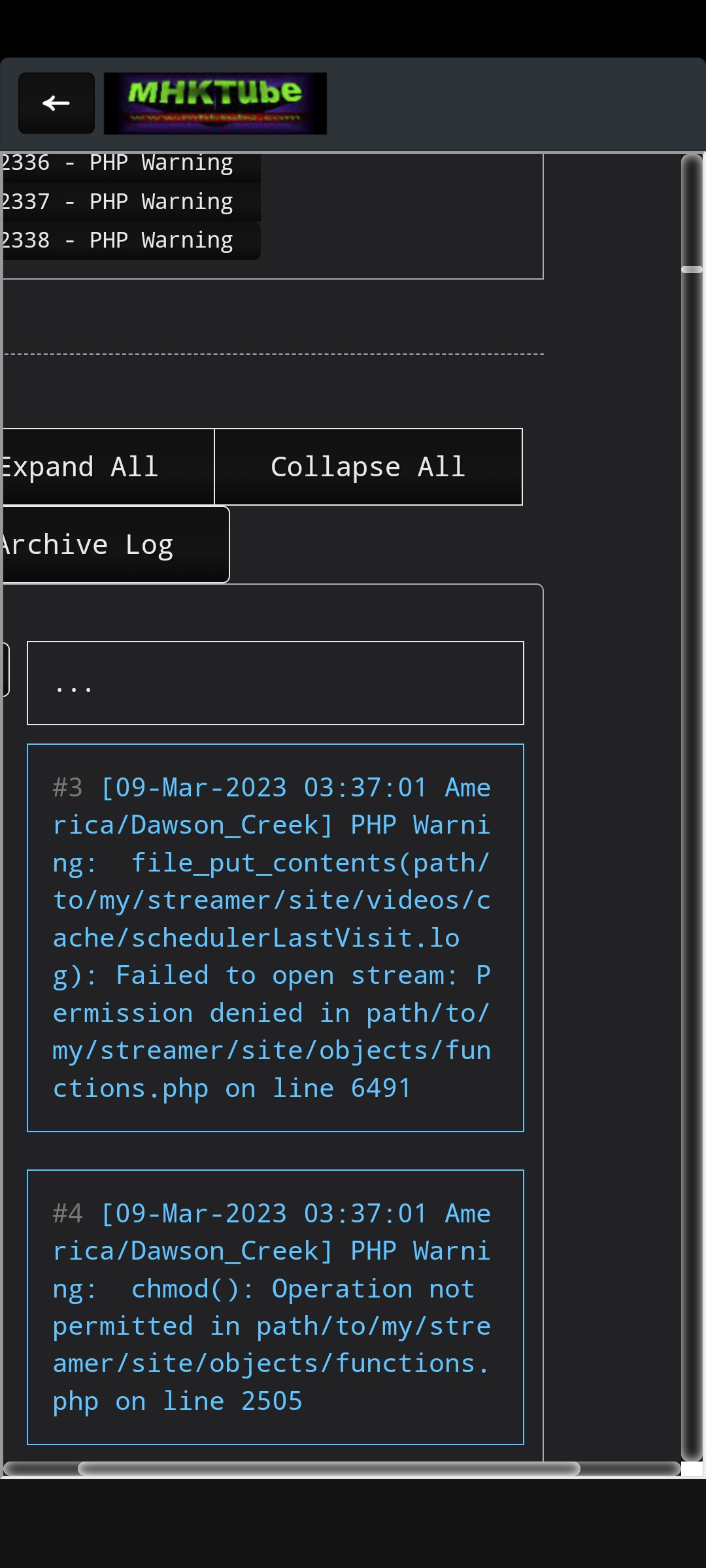Click the dashed separator line area
706x1568 pixels.
[x=275, y=353]
